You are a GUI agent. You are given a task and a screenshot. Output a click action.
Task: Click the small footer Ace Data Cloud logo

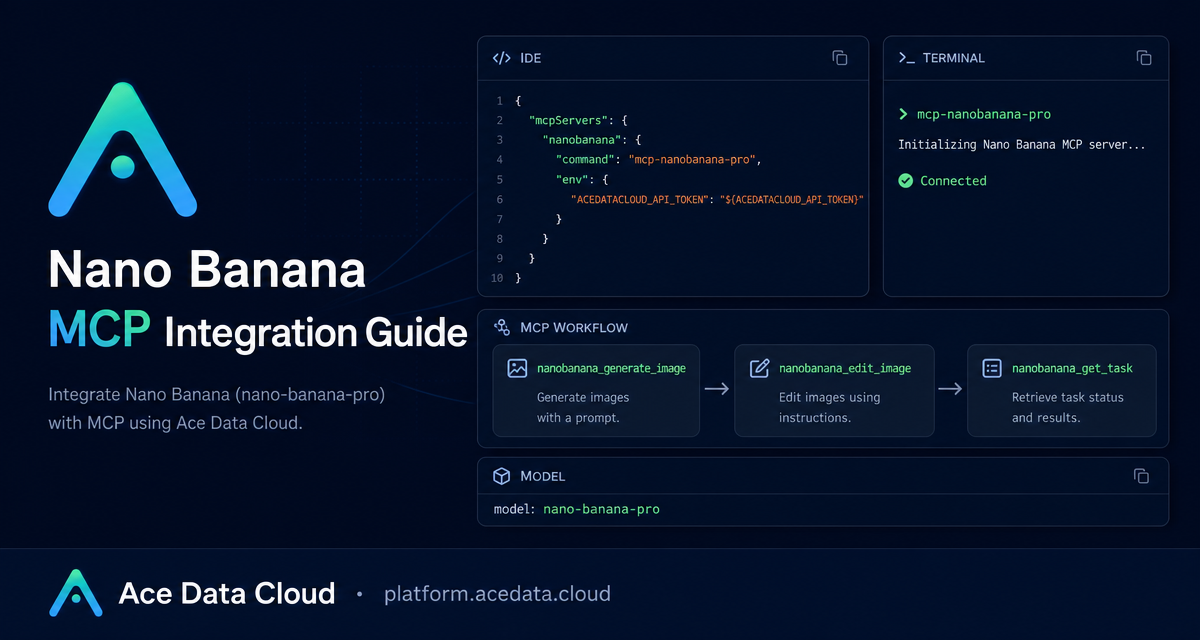coord(76,593)
